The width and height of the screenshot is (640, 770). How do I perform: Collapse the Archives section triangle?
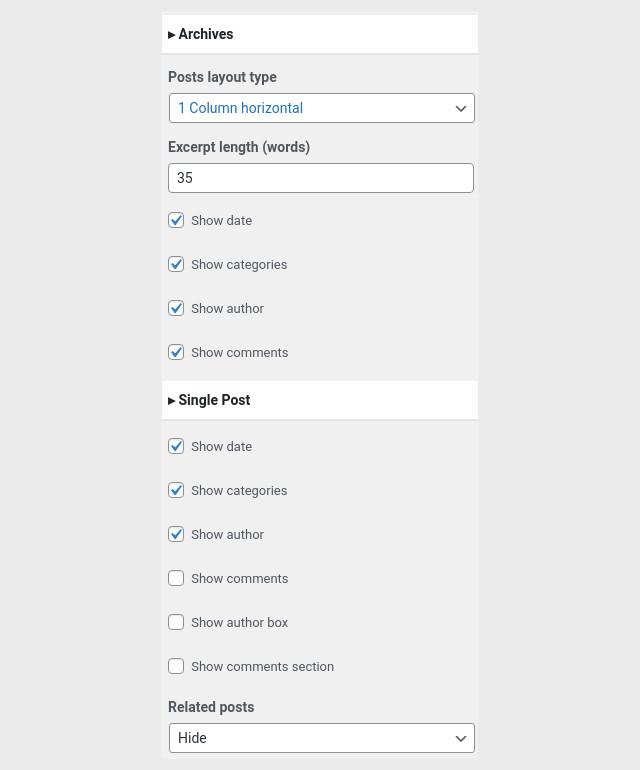171,35
